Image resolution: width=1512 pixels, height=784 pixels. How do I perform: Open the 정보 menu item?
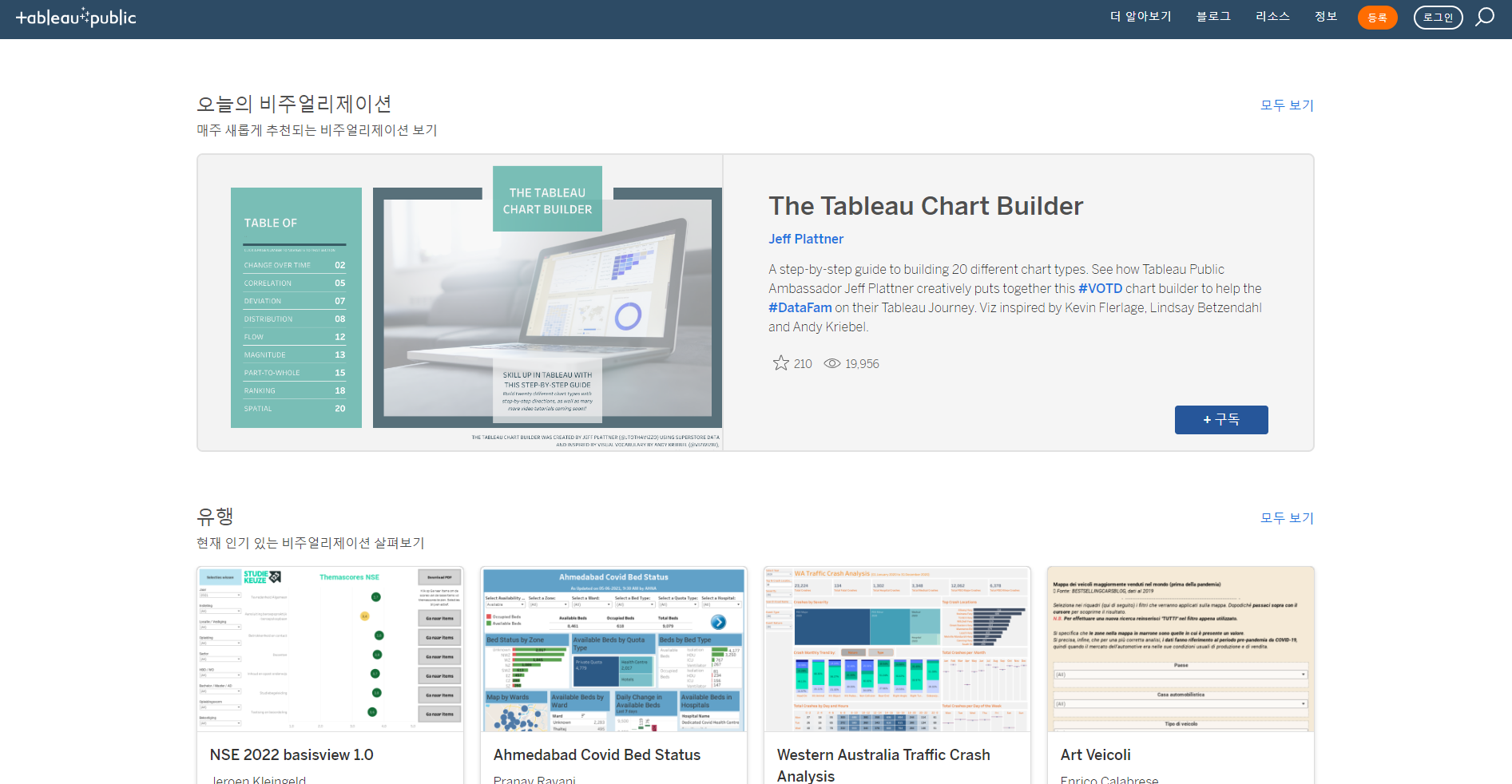(1326, 17)
